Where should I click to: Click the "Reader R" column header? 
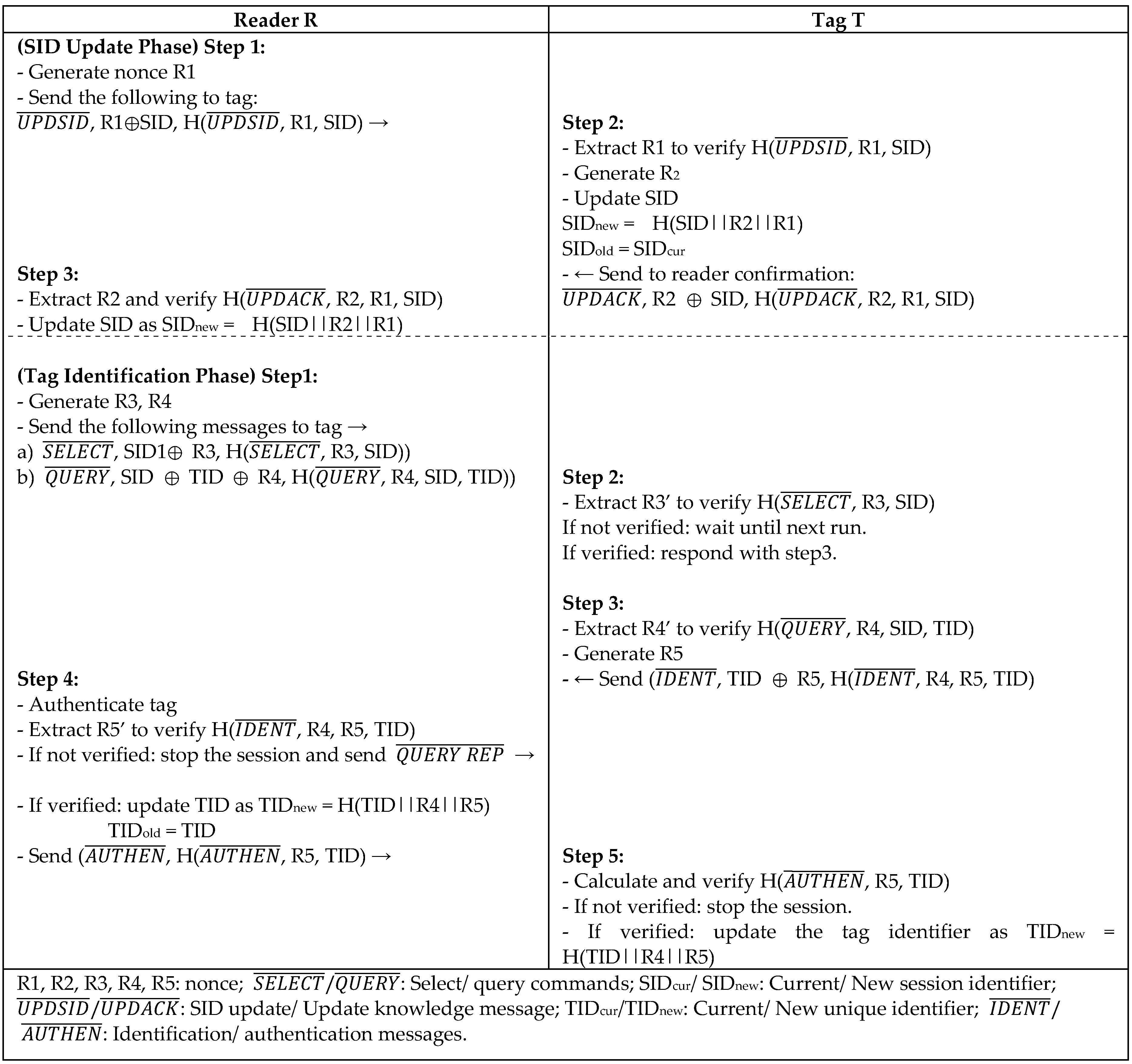coord(276,20)
